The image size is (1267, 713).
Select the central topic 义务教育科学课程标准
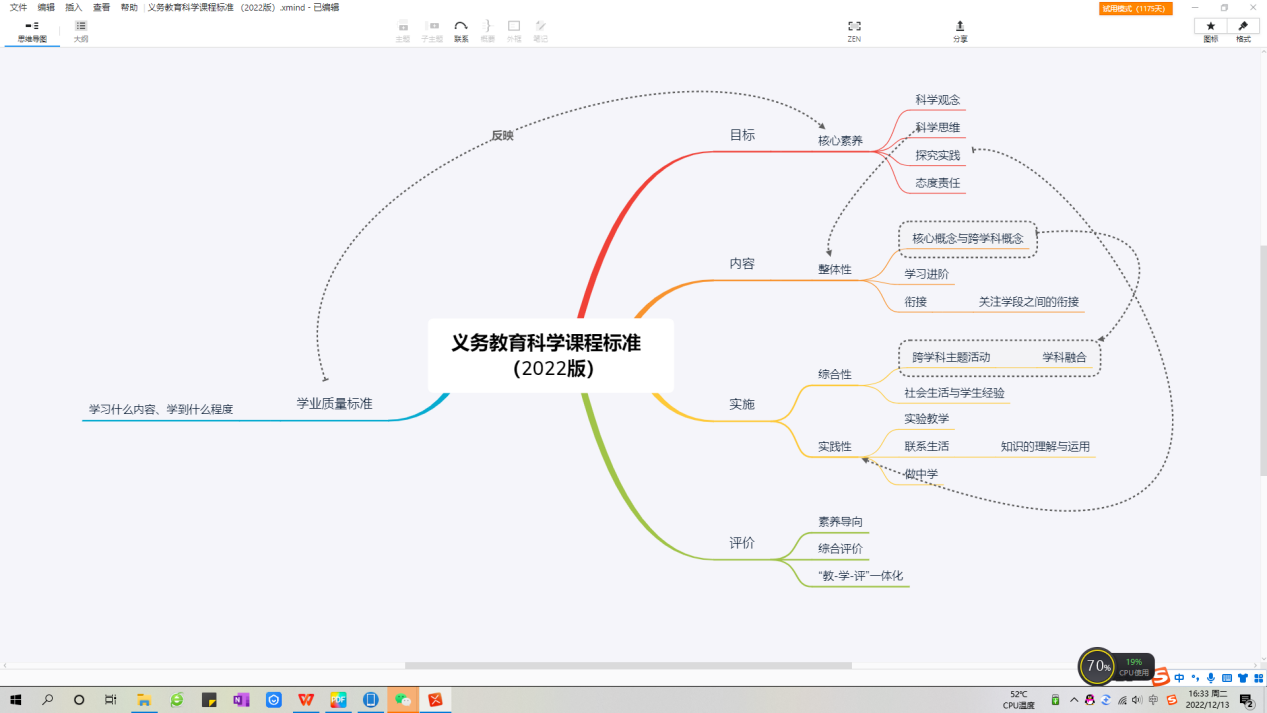(x=551, y=355)
